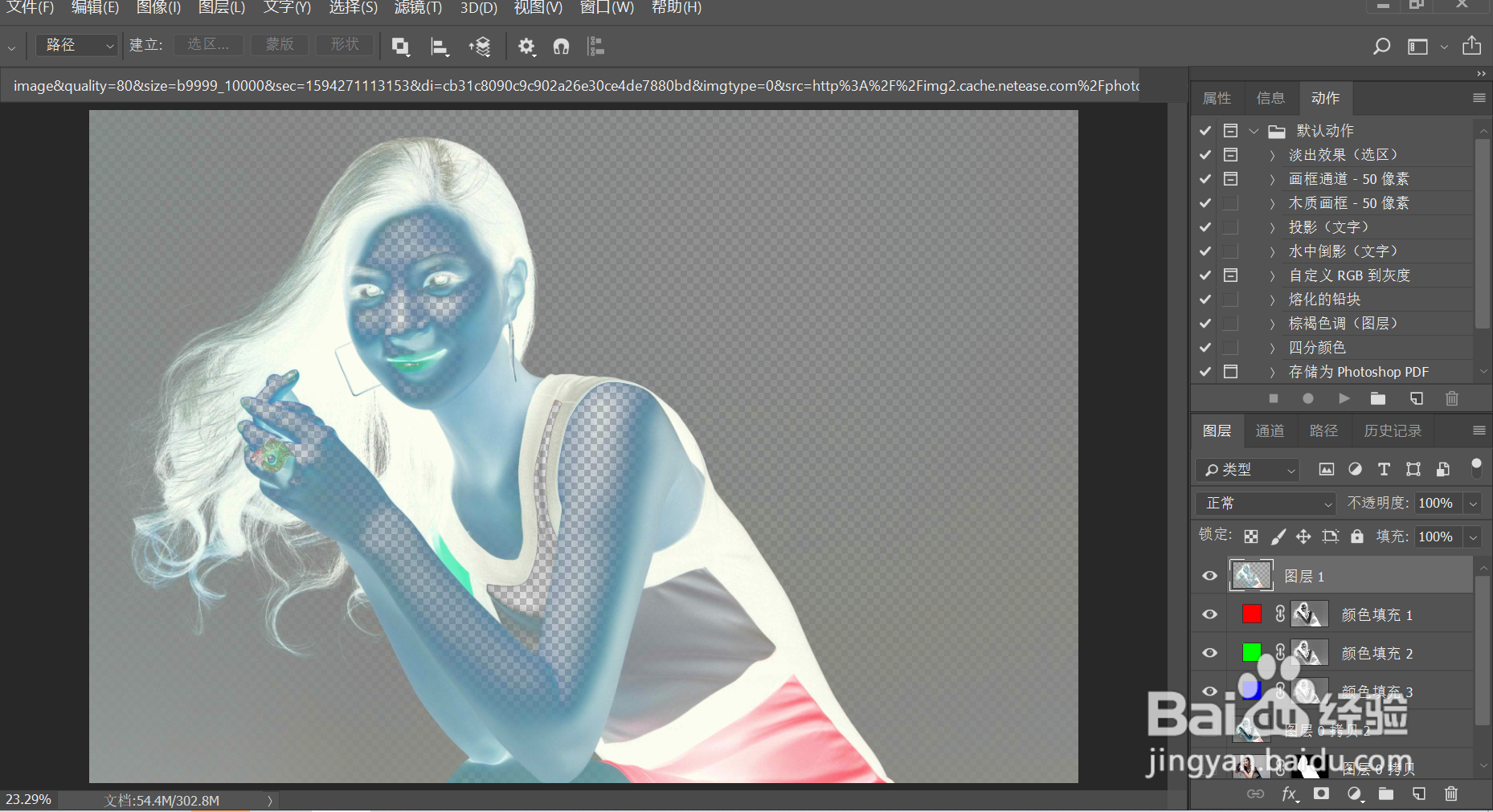Filter layers by shape layer icon

click(x=1413, y=469)
